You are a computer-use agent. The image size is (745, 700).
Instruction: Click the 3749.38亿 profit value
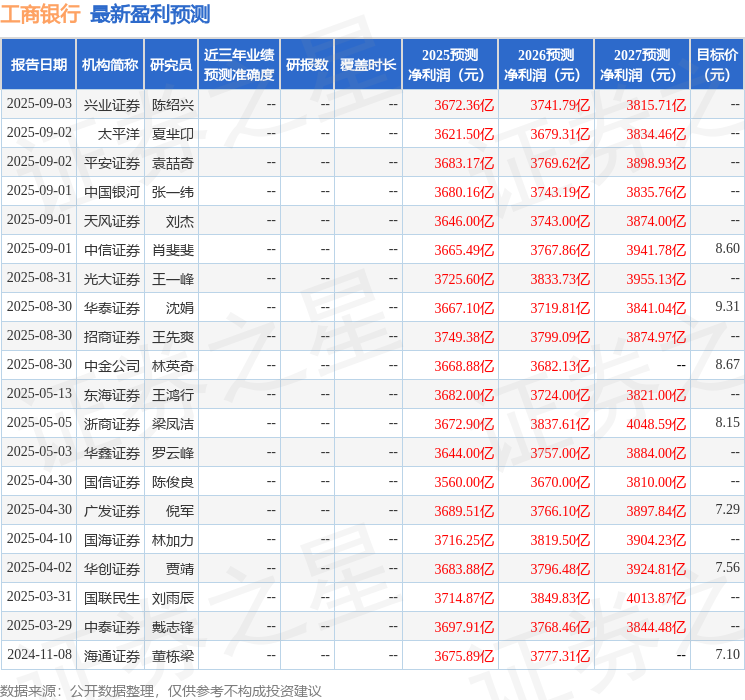[x=464, y=337]
